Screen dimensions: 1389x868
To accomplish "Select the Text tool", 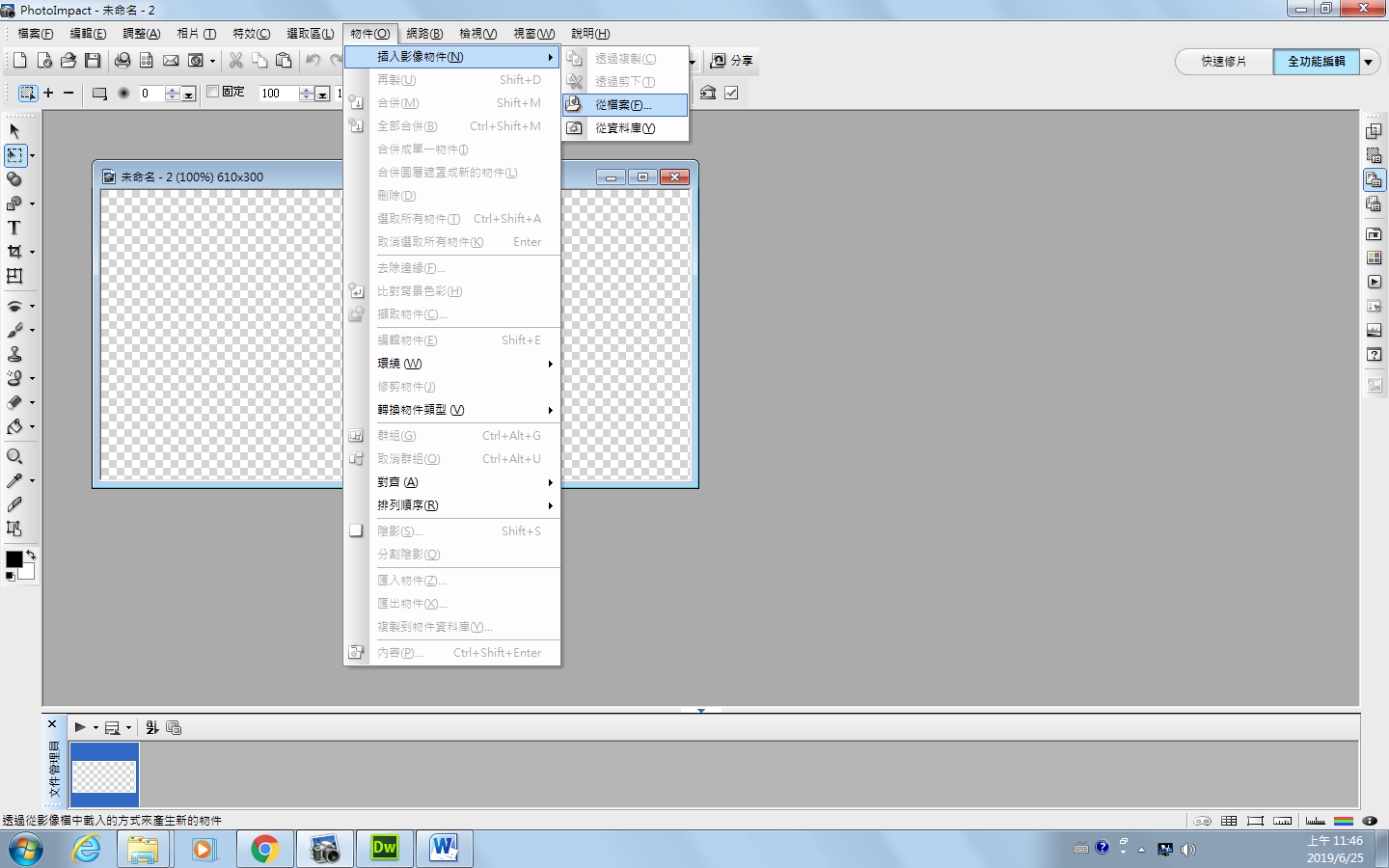I will (14, 228).
